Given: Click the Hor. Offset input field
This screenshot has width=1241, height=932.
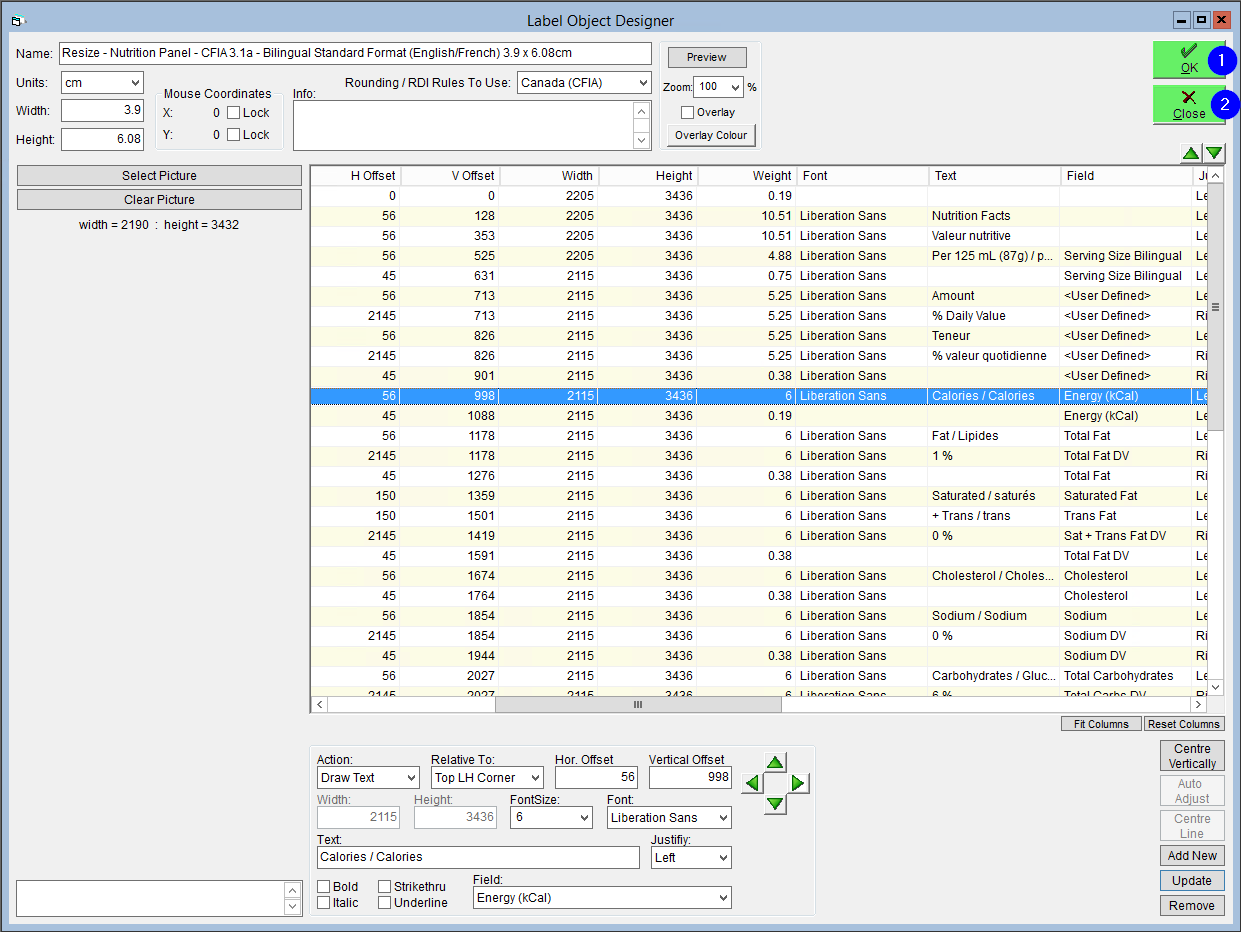Looking at the screenshot, I should (597, 778).
